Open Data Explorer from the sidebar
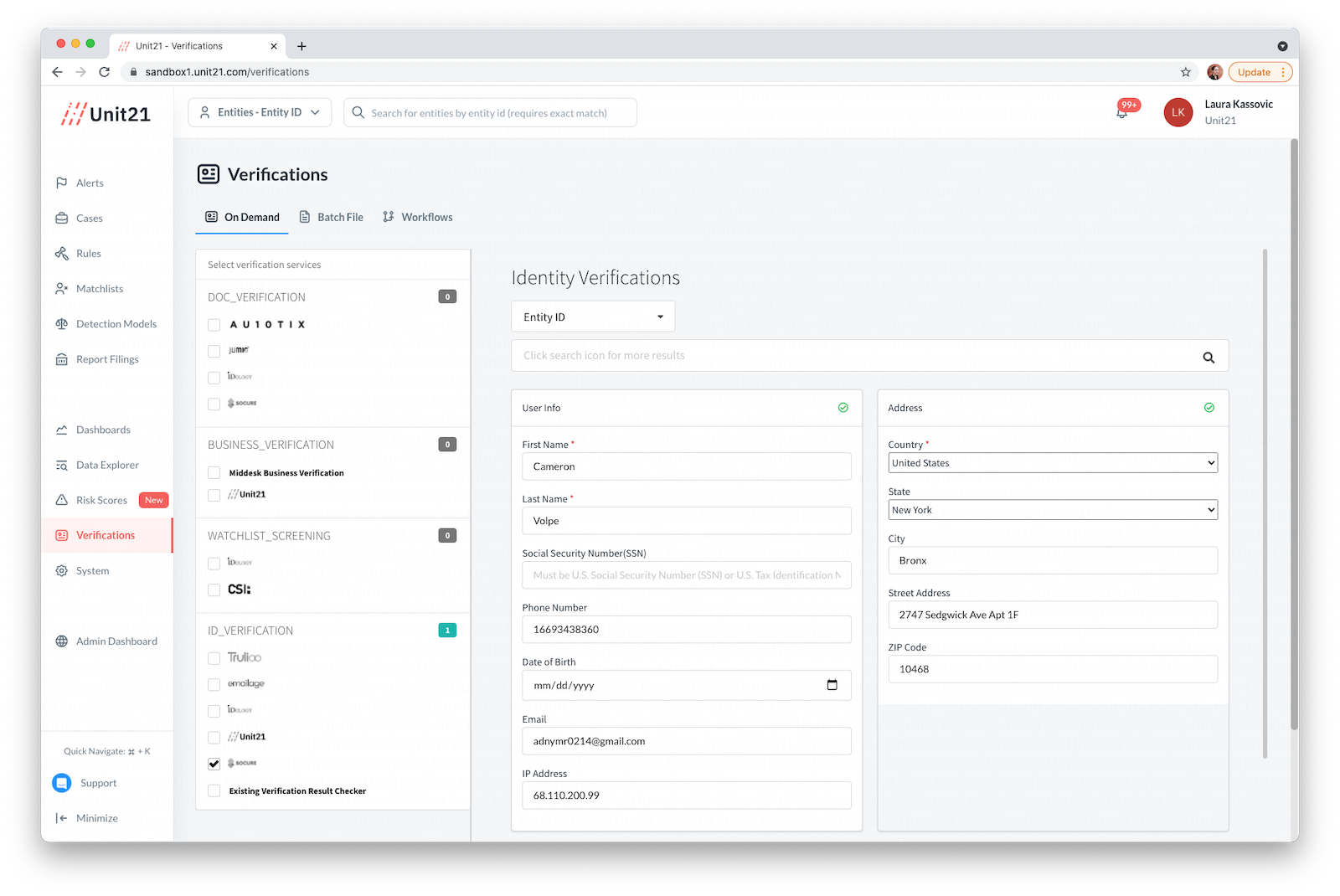Screen dimensions: 1340x896 point(107,465)
